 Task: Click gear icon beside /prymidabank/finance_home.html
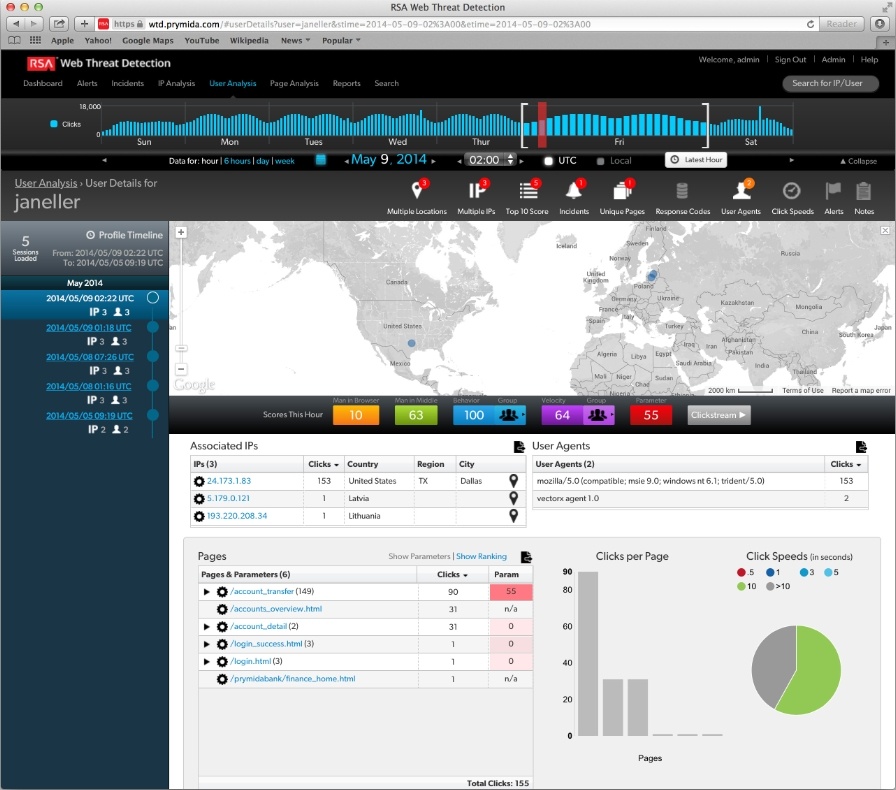coord(222,679)
